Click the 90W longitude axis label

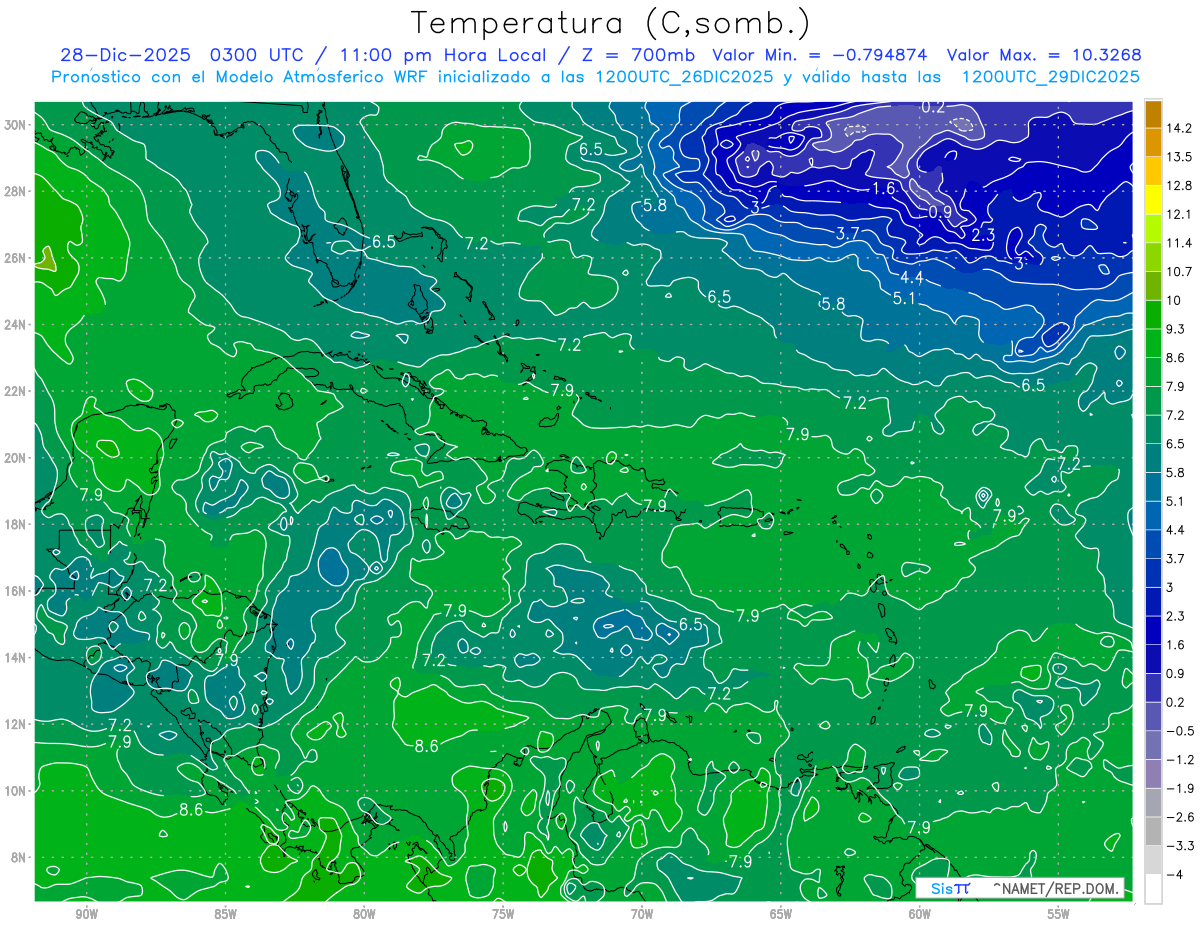pos(86,914)
